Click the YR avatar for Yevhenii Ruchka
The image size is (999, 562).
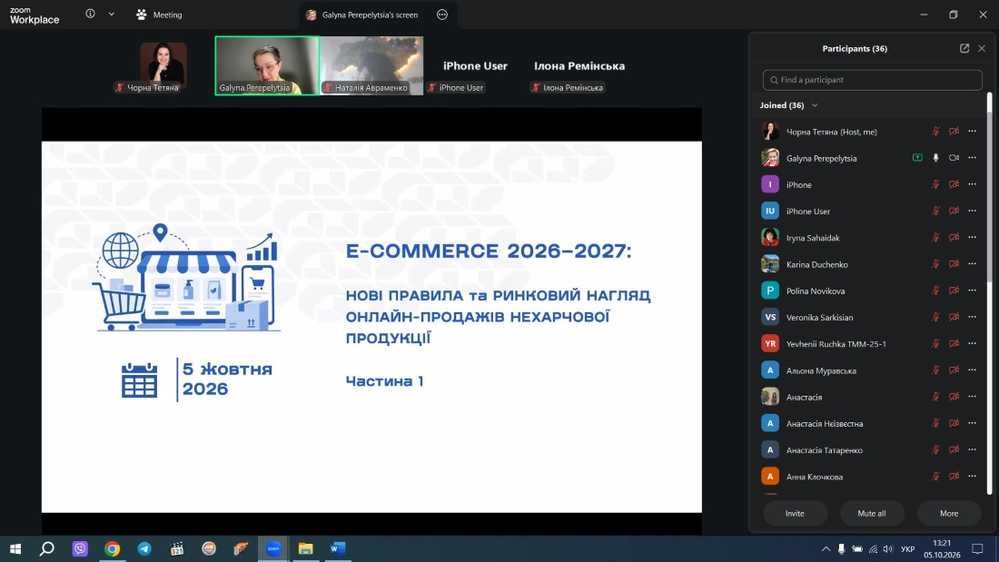point(770,343)
